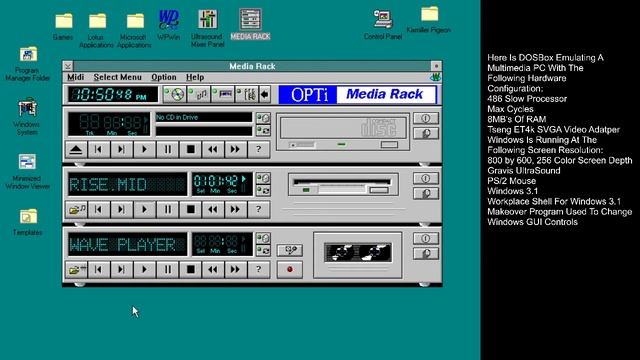Toggle Wave player lower repeat option

[263, 251]
